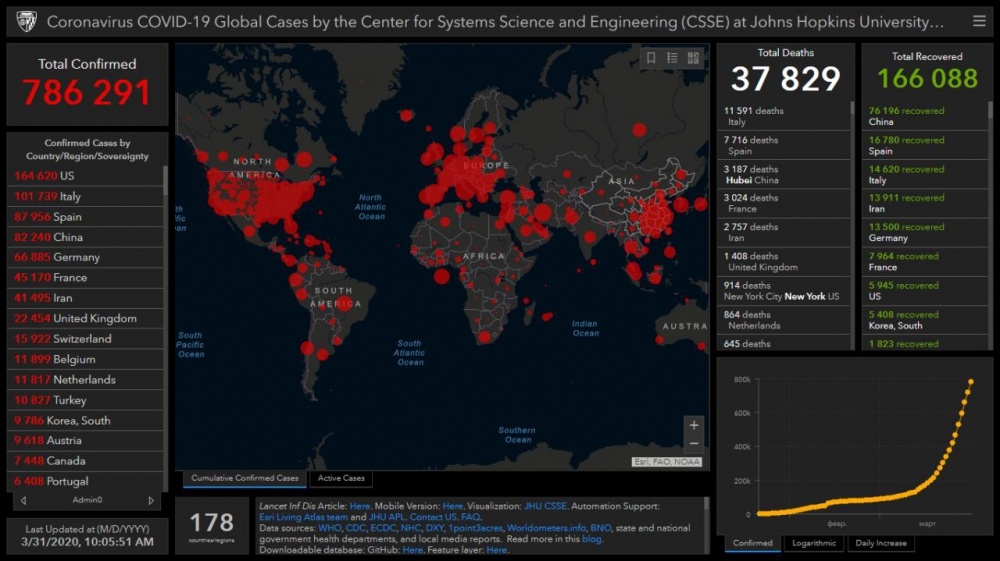Open the BNO data source link
The width and height of the screenshot is (1000, 561).
pyautogui.click(x=601, y=528)
